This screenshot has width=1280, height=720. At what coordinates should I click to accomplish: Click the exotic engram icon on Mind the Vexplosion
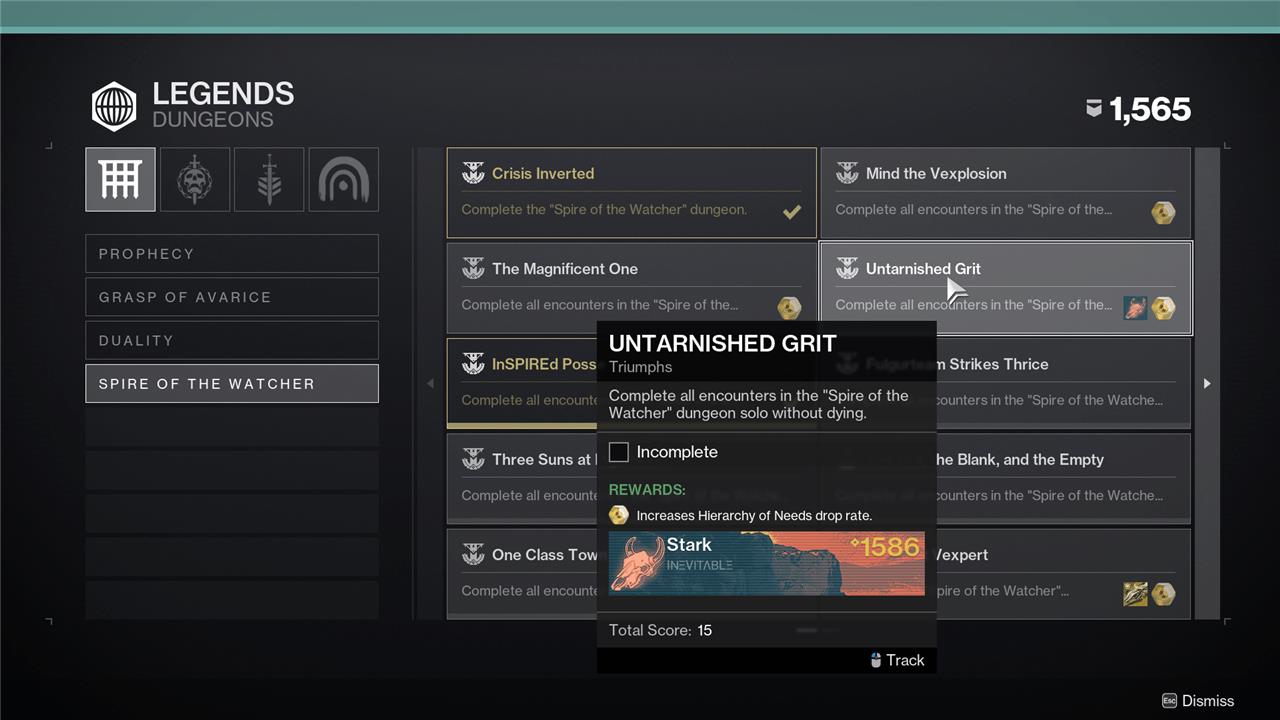tap(1162, 212)
